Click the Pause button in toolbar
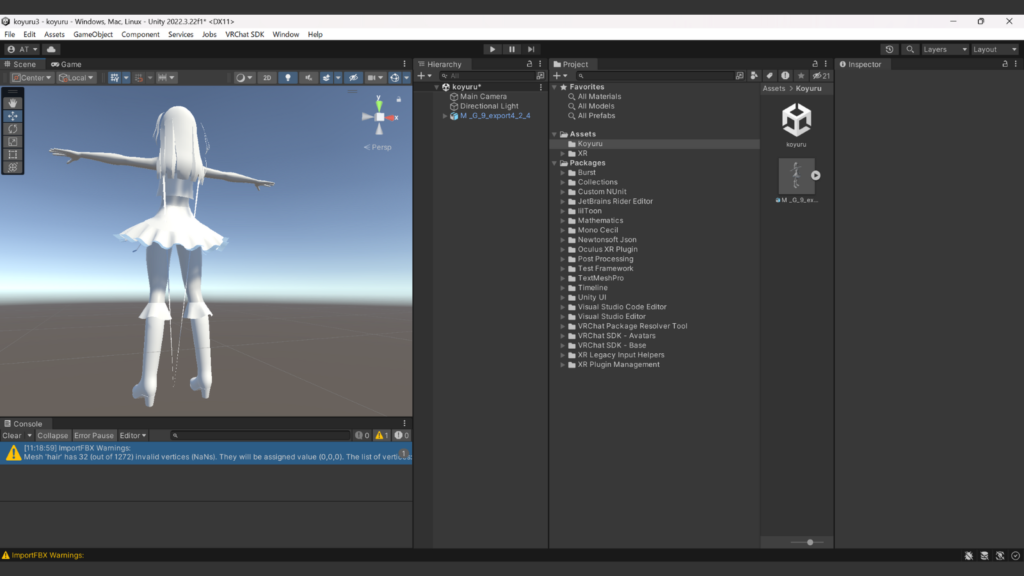This screenshot has height=576, width=1024. tap(512, 49)
